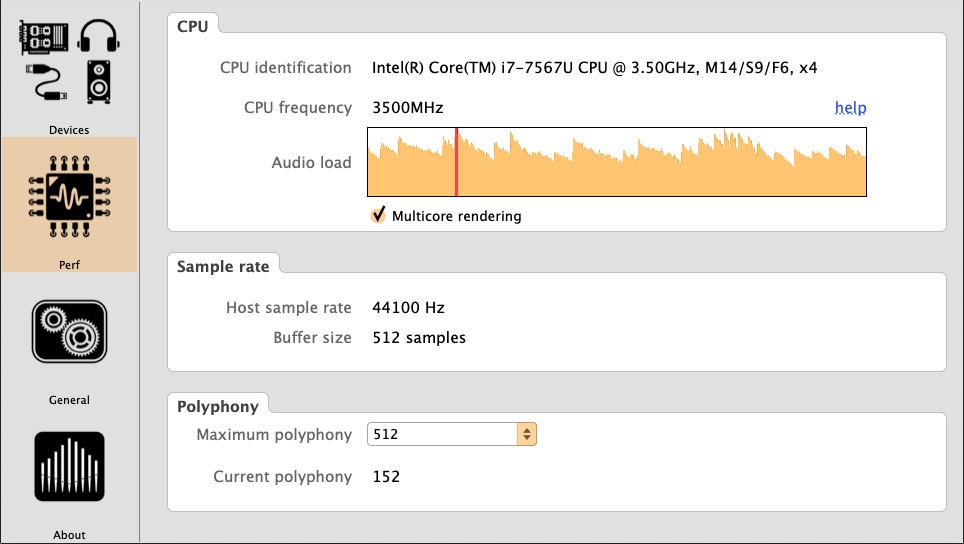Open the General gears icon
Image resolution: width=964 pixels, height=544 pixels.
pos(69,331)
